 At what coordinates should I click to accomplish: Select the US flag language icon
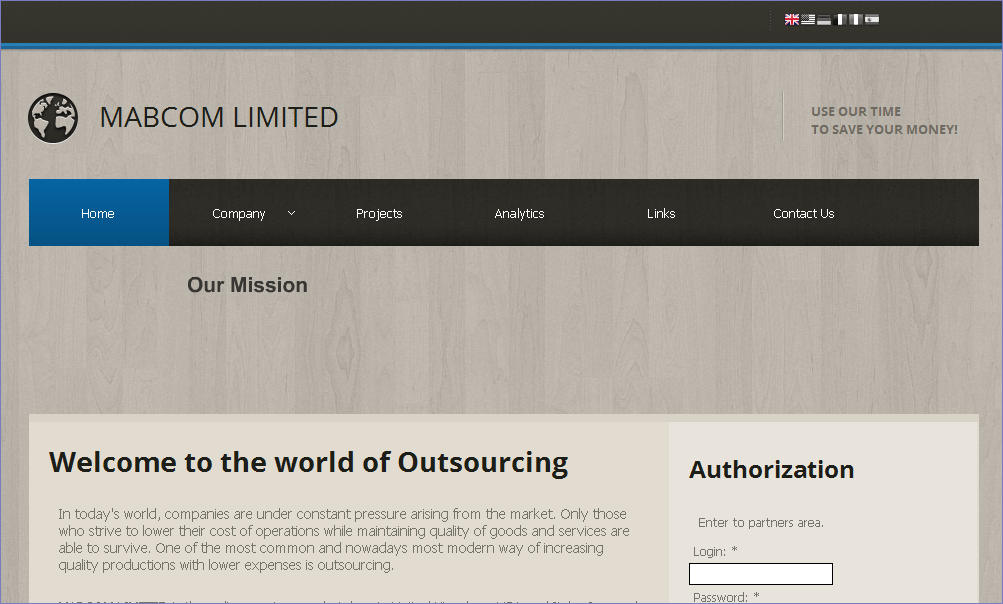pos(808,20)
